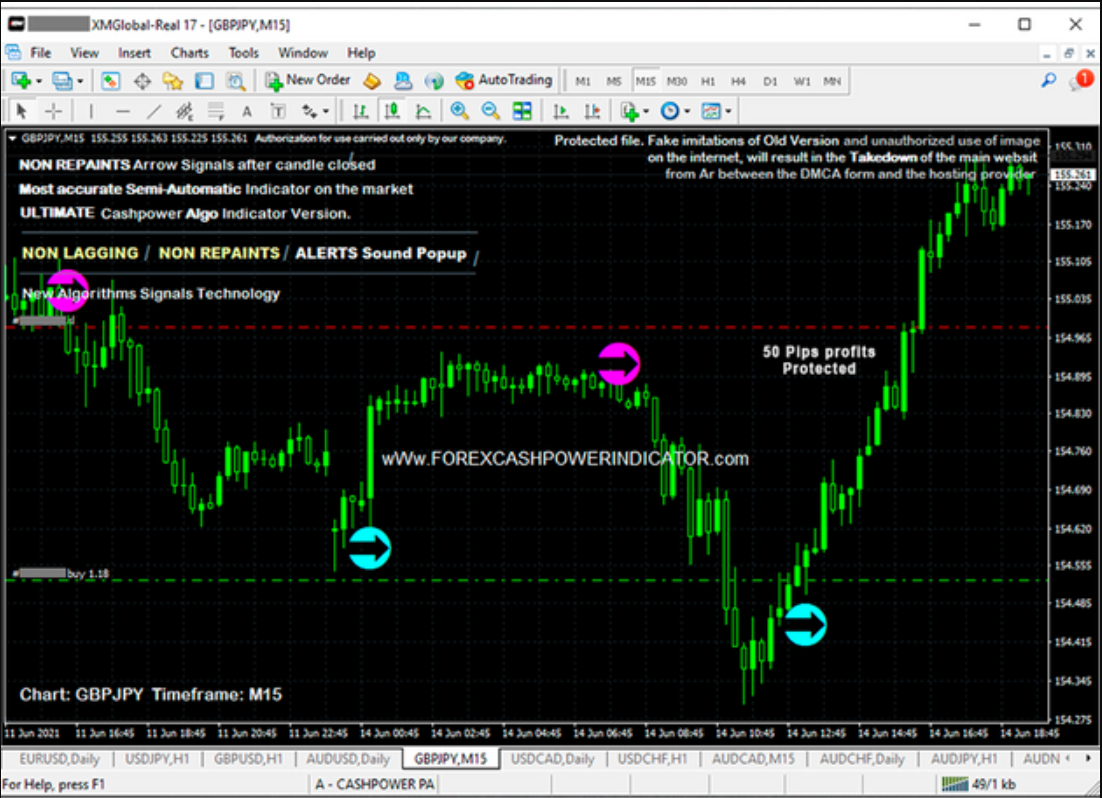Switch to the AUDCAD,M15 chart tab
This screenshot has width=1102, height=798.
point(753,759)
